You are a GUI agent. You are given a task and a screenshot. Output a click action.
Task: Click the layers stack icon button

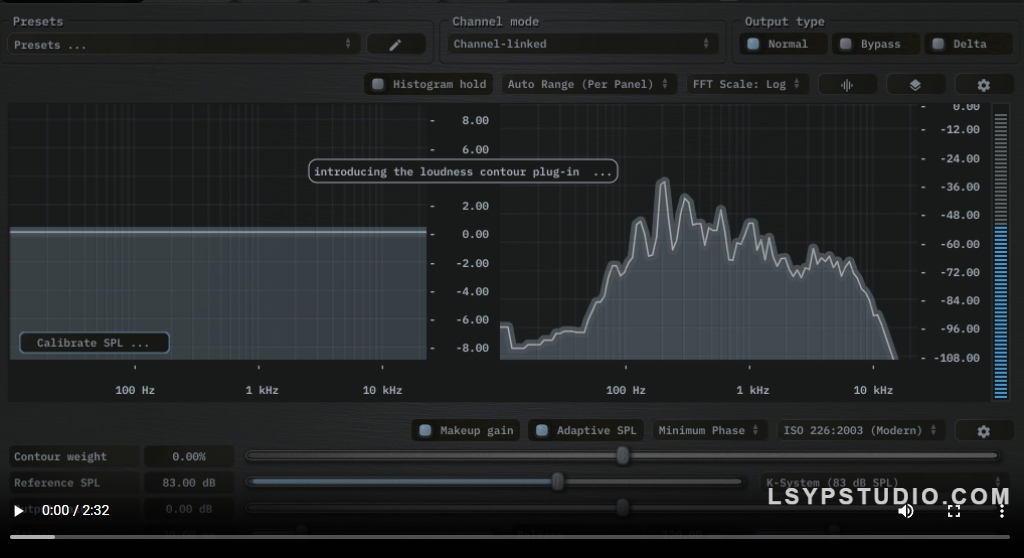click(x=915, y=85)
